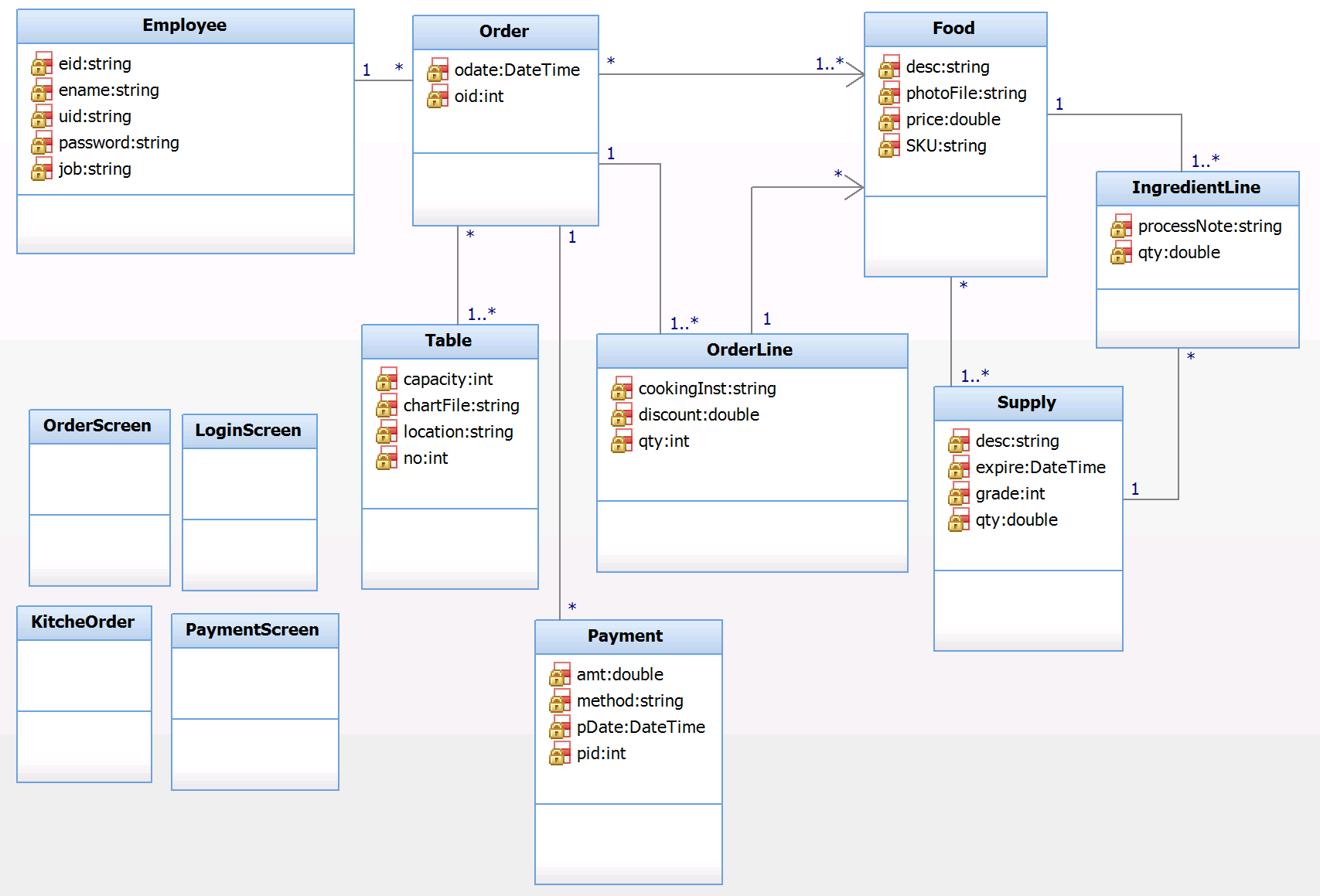Image resolution: width=1320 pixels, height=896 pixels.
Task: Click the icon beside amt:double in Payment
Action: point(560,675)
